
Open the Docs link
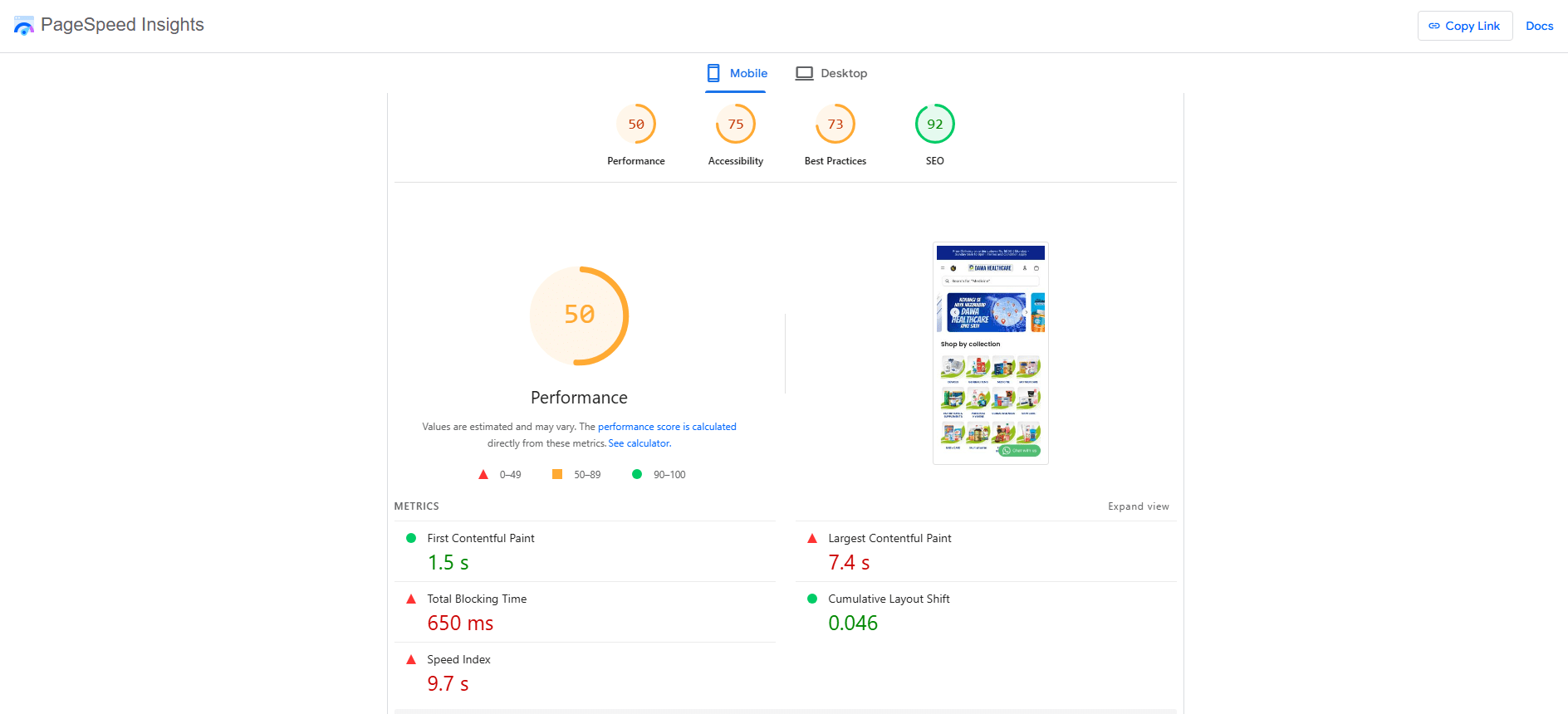1539,26
